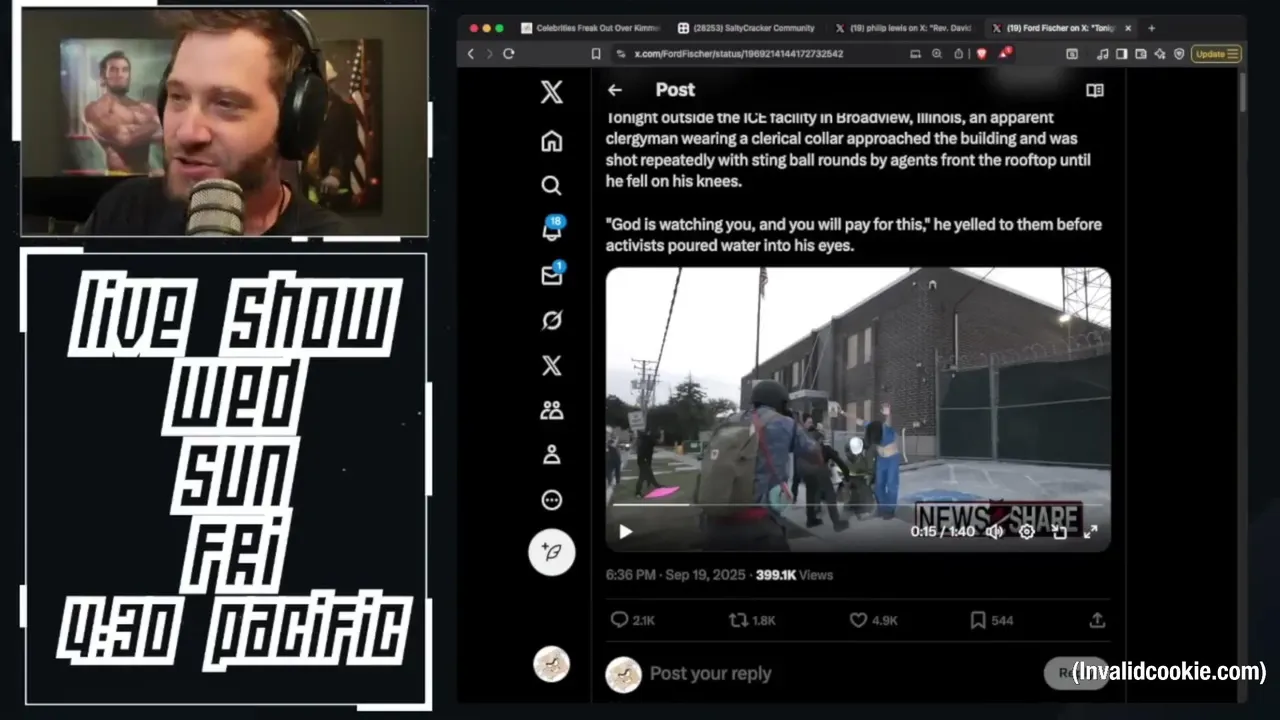
Task: Open the Explore search icon in sidebar
Action: pos(551,185)
